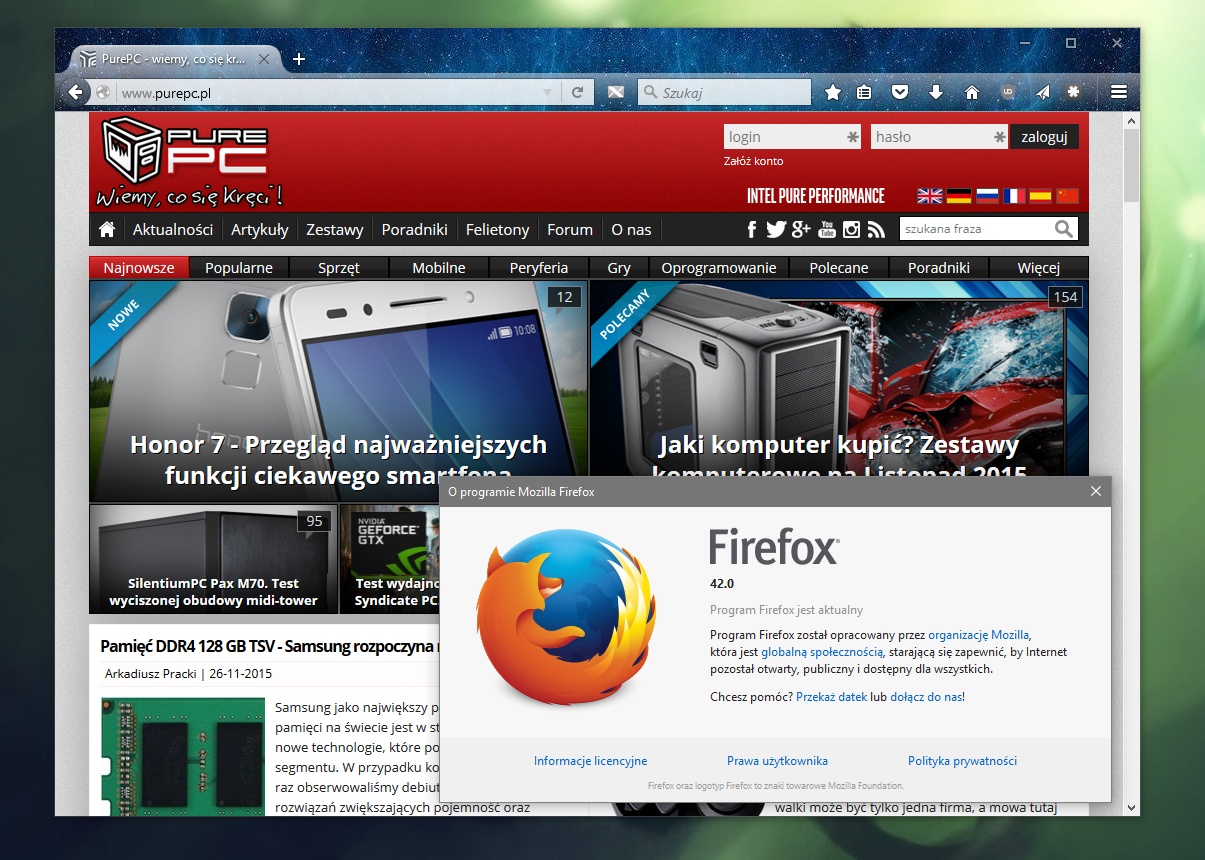Open the Honor 7 featured article thumbnail
1205x860 pixels.
pos(338,391)
